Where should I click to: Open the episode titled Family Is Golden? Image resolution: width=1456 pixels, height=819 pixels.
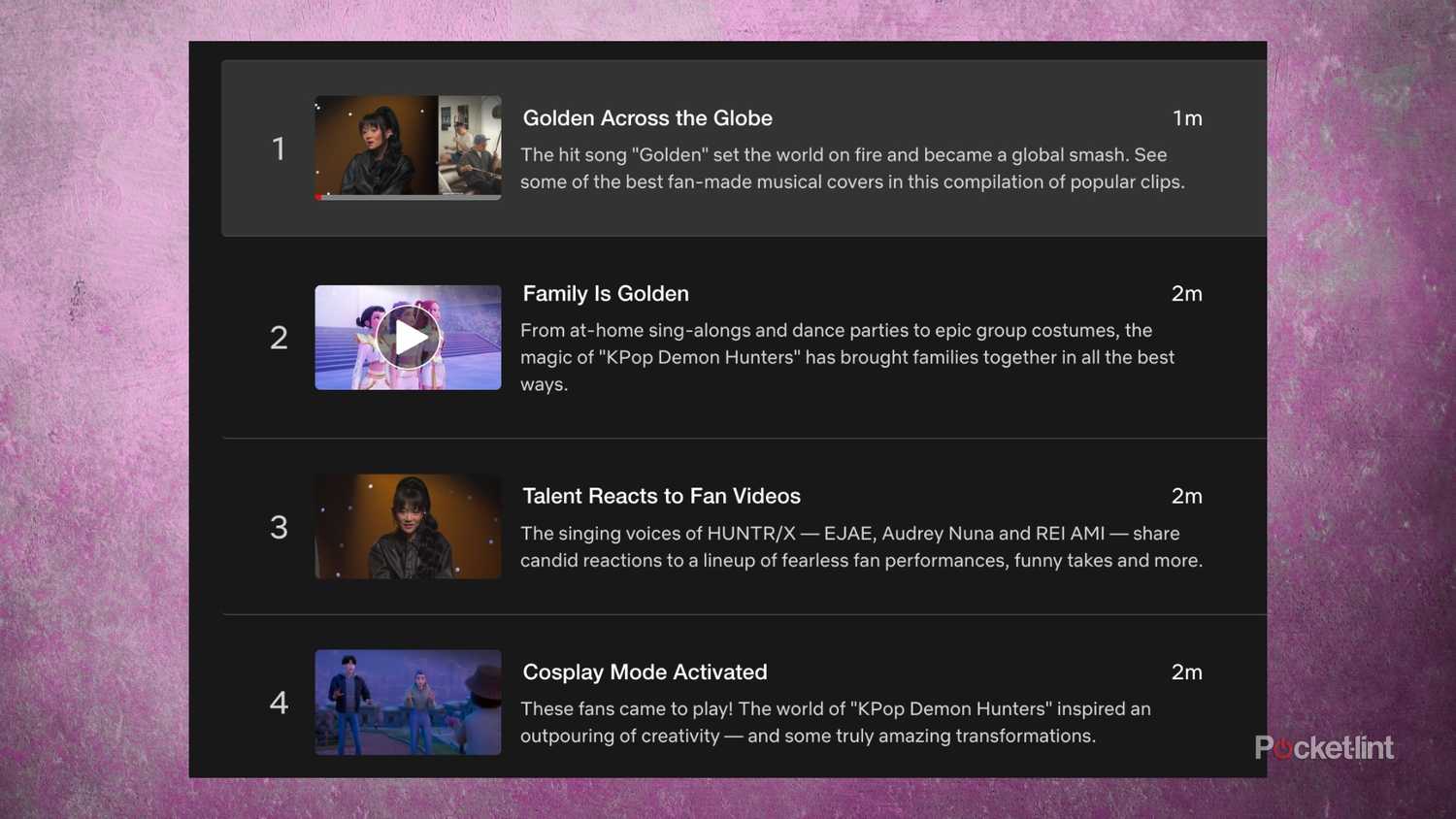point(605,293)
